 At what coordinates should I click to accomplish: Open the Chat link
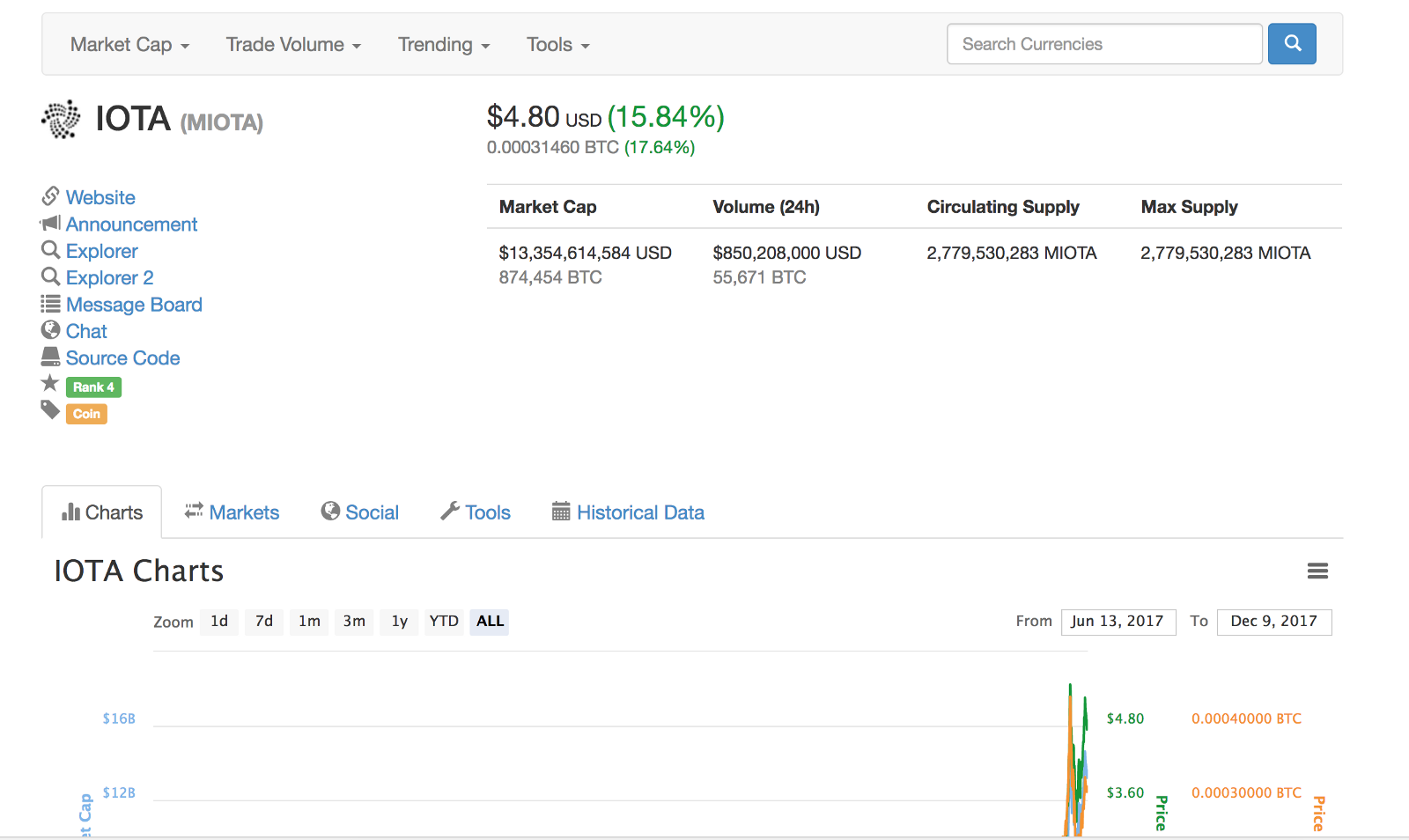click(x=86, y=331)
